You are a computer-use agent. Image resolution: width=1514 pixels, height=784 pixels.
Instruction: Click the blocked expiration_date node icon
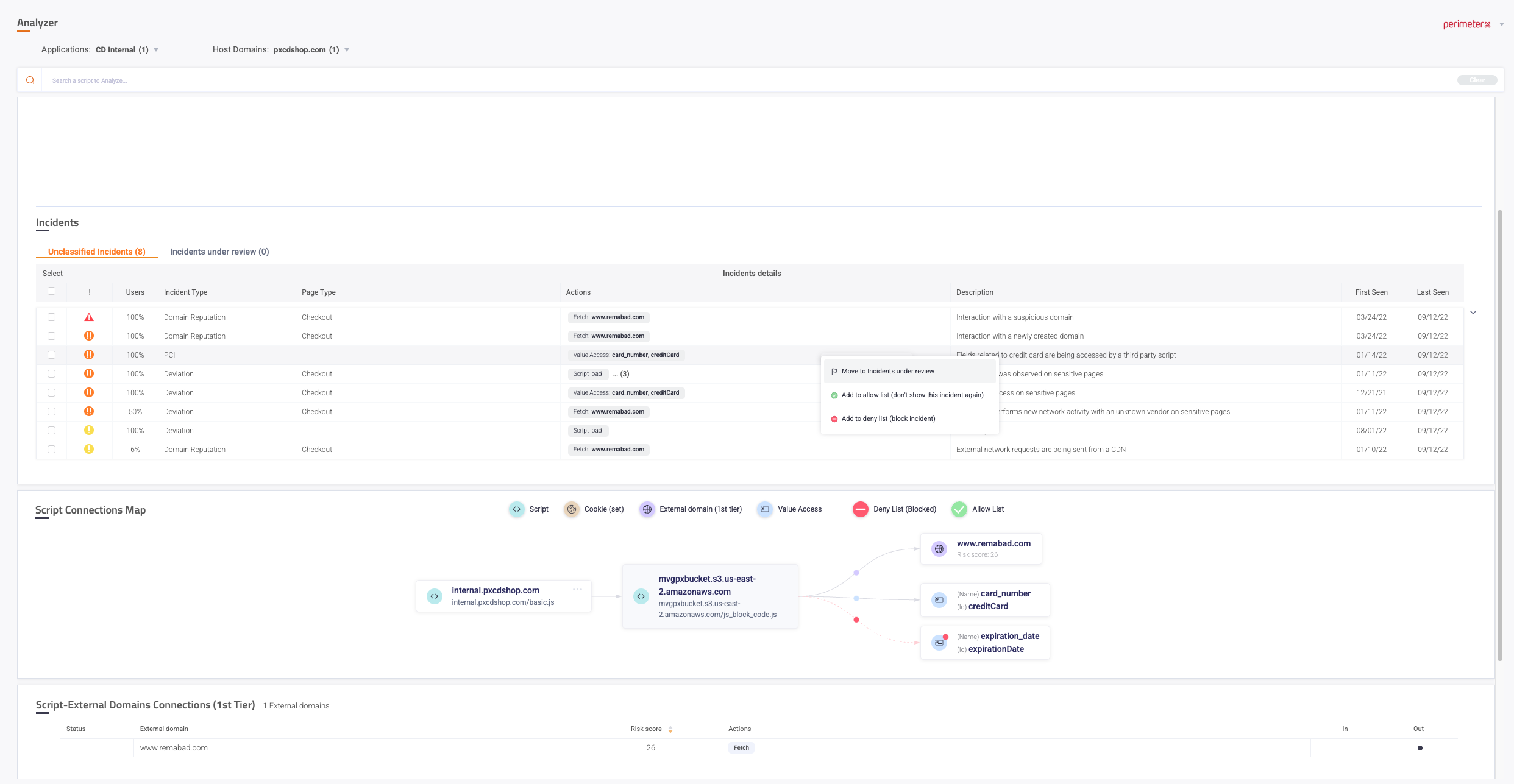[939, 643]
